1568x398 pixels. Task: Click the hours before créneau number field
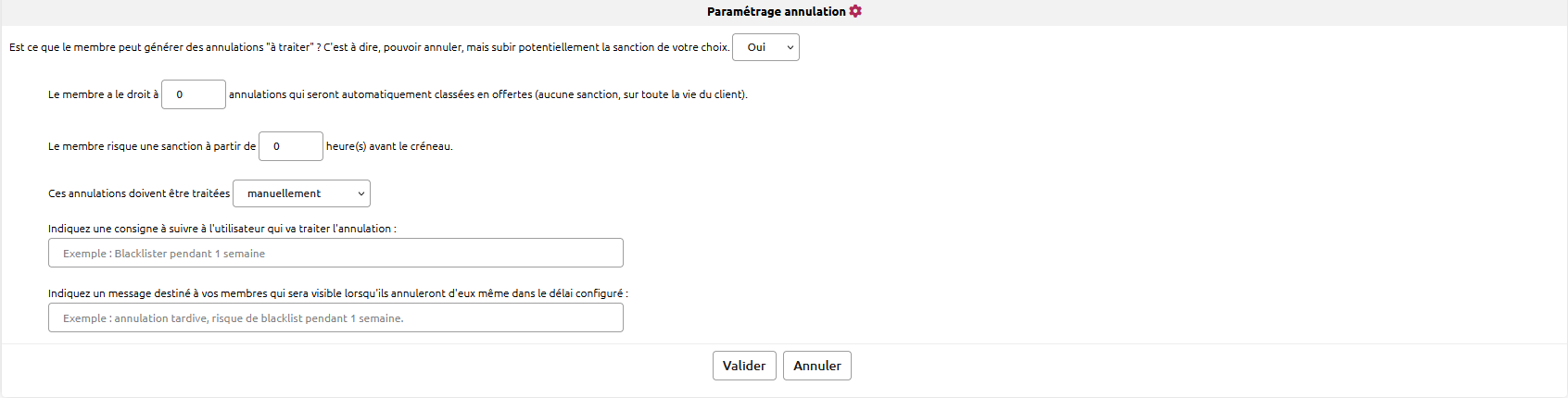tap(290, 146)
